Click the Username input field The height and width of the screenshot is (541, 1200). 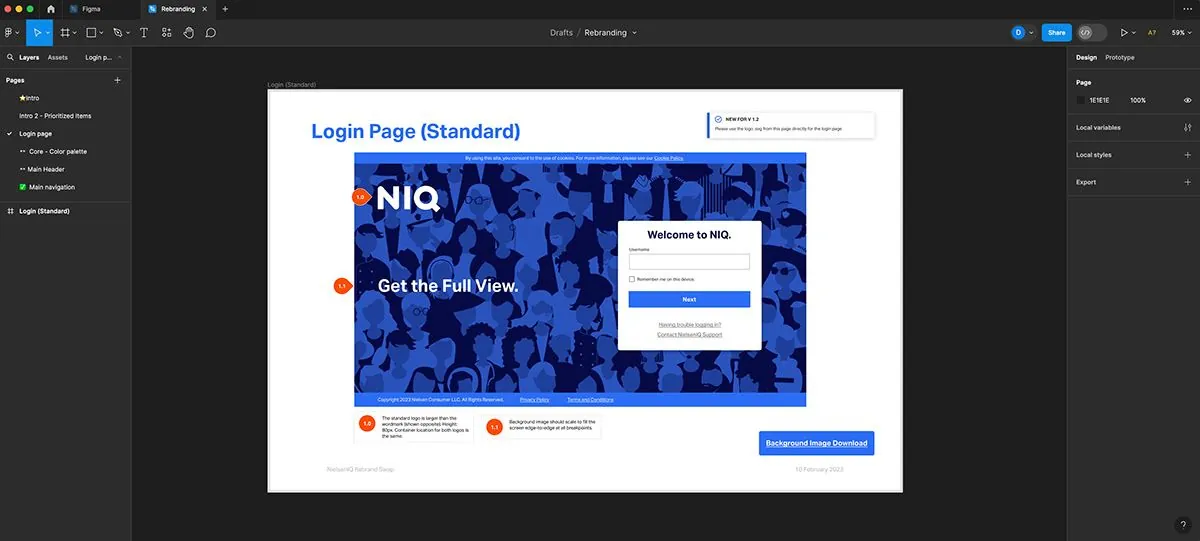pos(689,262)
